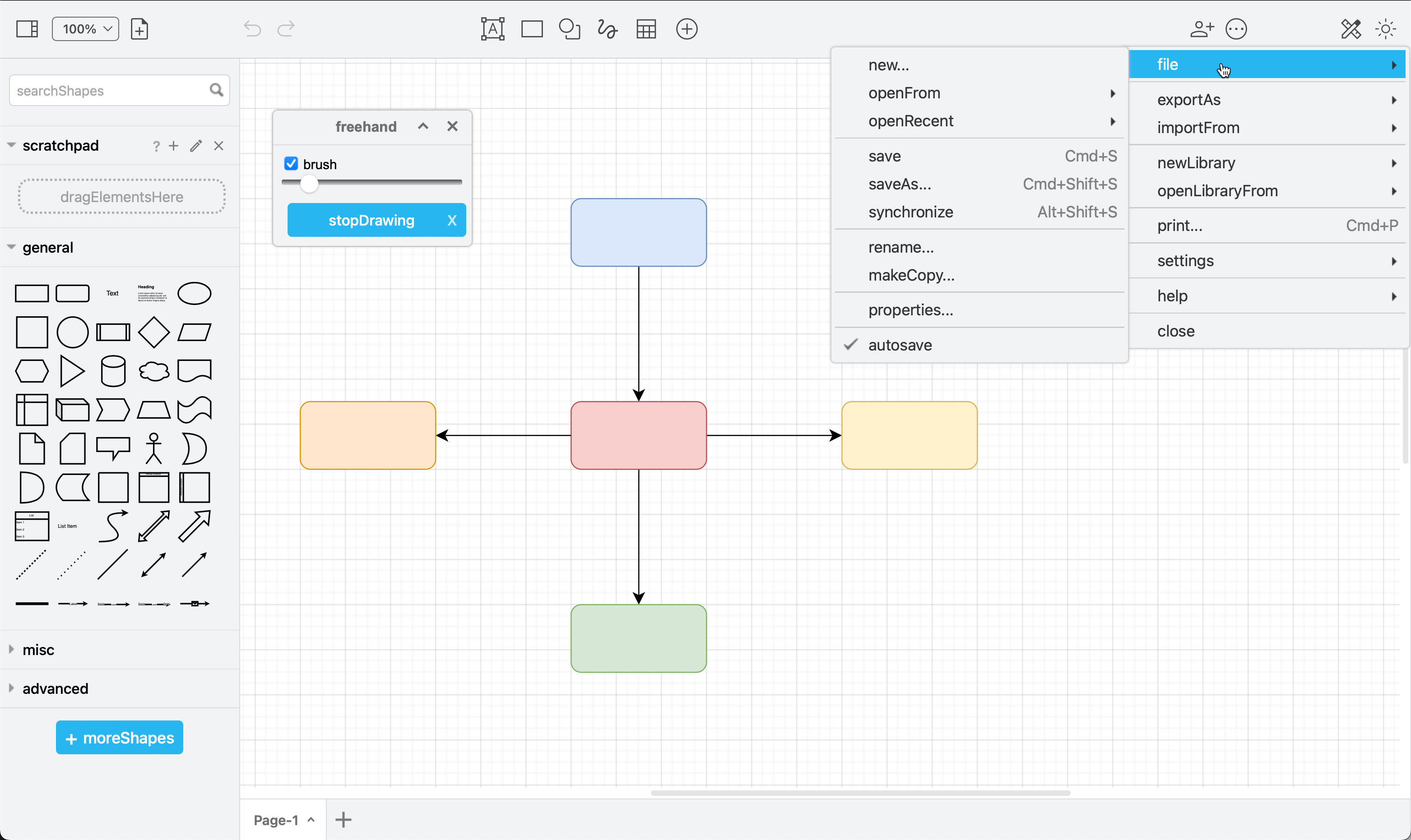Viewport: 1411px width, 840px height.
Task: Insert a text box from the toolbar
Action: tap(492, 29)
